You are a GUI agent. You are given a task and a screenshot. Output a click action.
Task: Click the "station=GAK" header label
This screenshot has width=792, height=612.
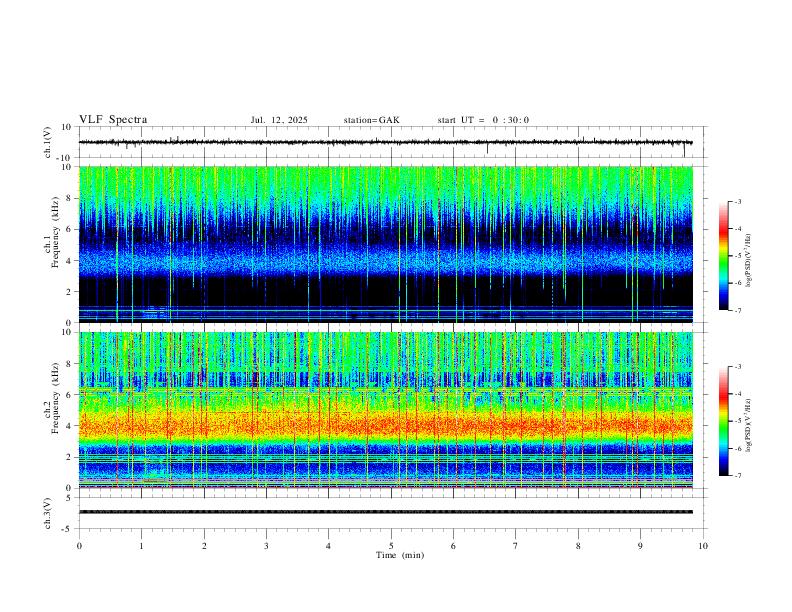pos(371,120)
